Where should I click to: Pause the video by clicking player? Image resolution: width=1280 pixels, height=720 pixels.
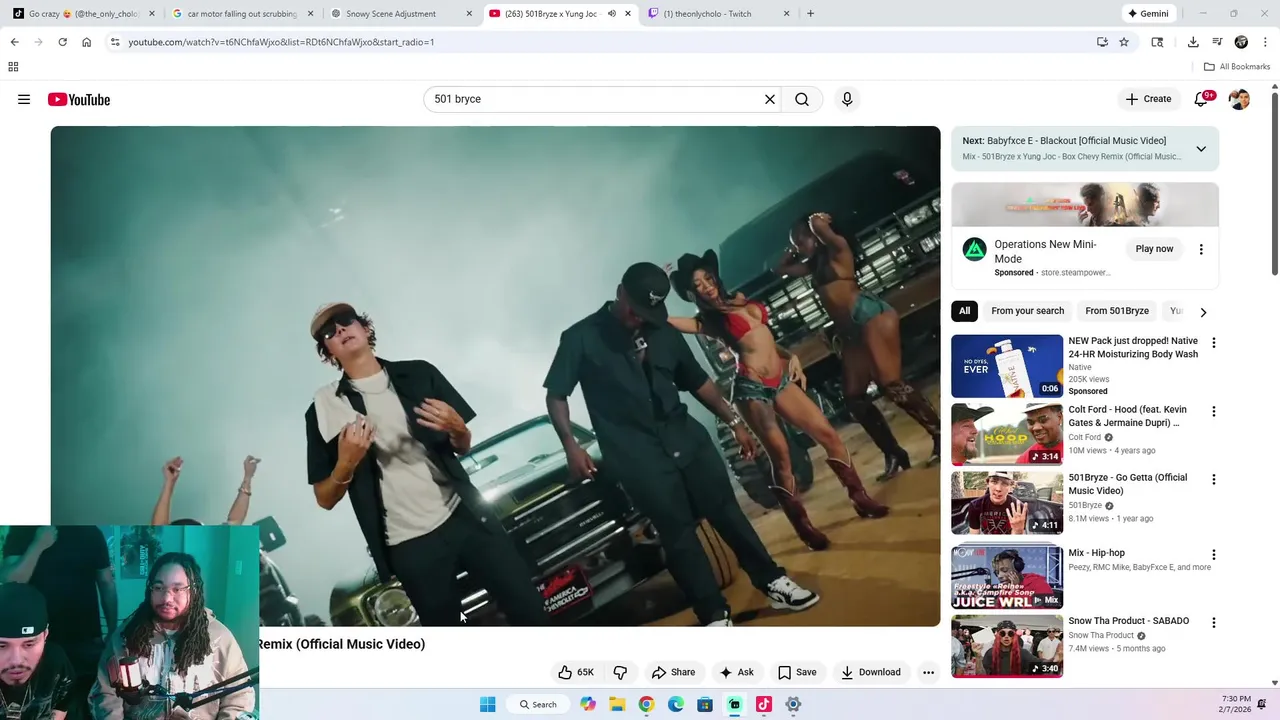pyautogui.click(x=495, y=376)
